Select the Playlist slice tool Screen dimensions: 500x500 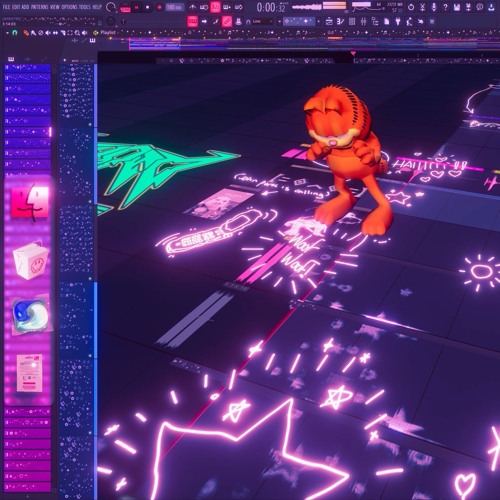pos(63,33)
